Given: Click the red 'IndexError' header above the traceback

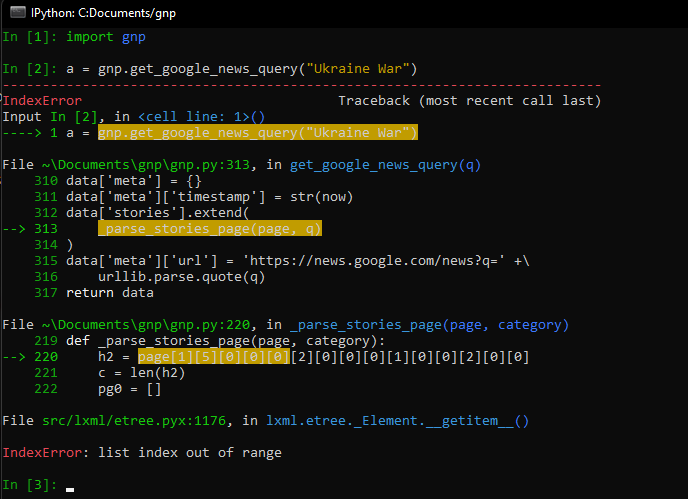Looking at the screenshot, I should [42, 101].
